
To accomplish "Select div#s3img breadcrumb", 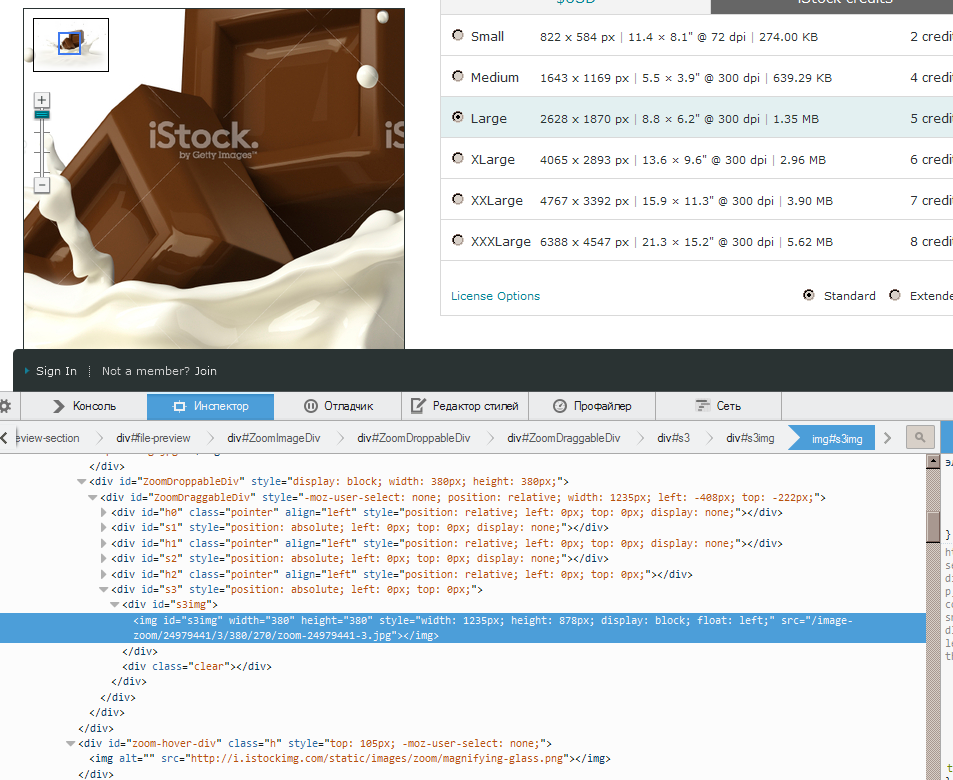I will click(x=750, y=438).
